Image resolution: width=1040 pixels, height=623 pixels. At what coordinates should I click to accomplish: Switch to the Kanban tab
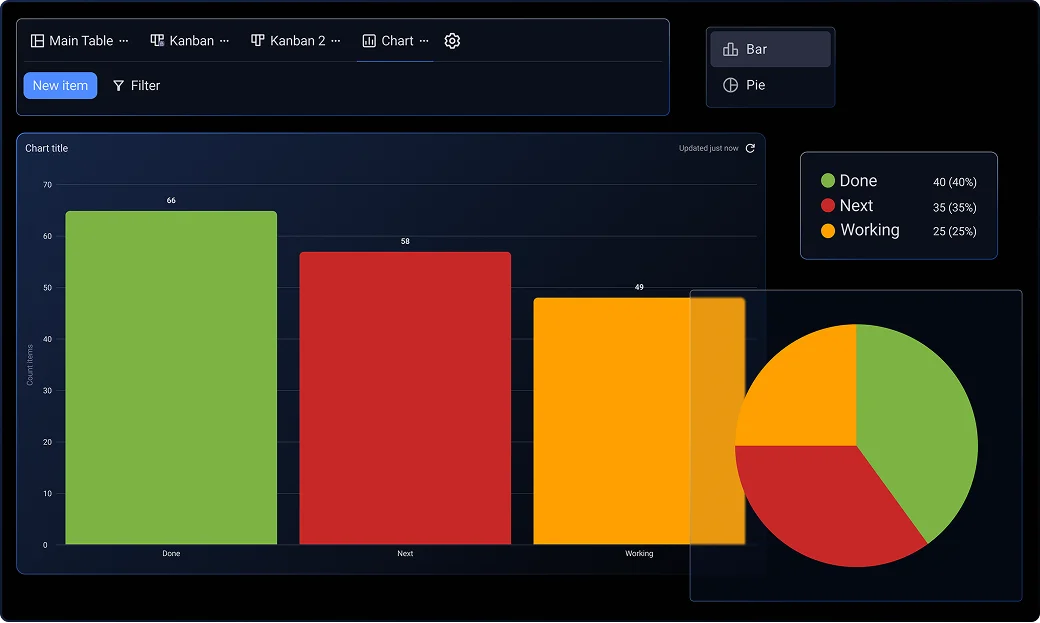pos(182,40)
